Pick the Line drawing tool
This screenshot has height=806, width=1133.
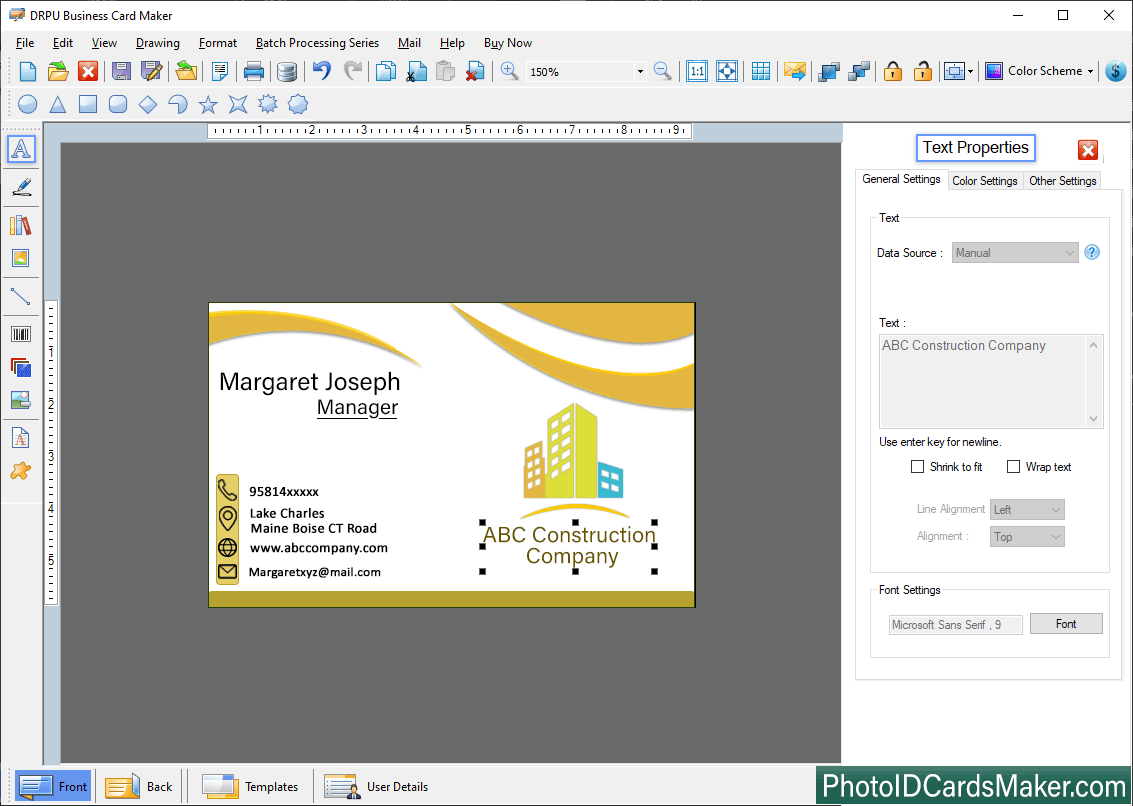[x=22, y=297]
